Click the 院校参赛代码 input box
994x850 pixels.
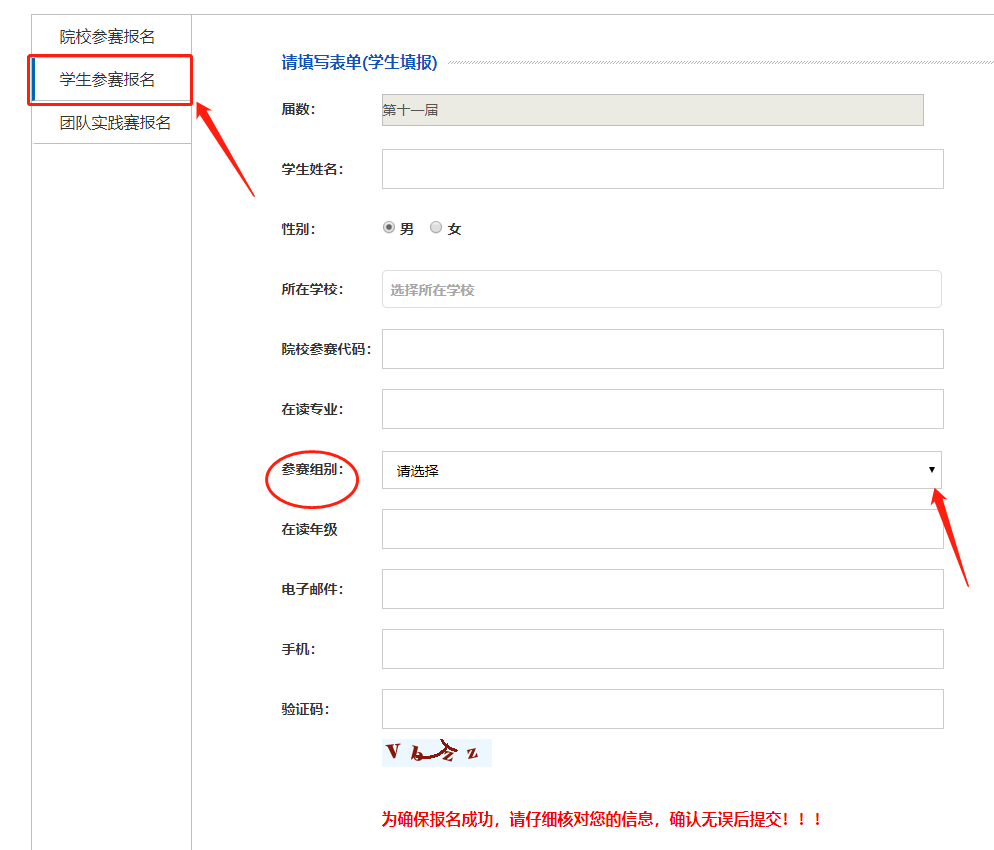(662, 349)
